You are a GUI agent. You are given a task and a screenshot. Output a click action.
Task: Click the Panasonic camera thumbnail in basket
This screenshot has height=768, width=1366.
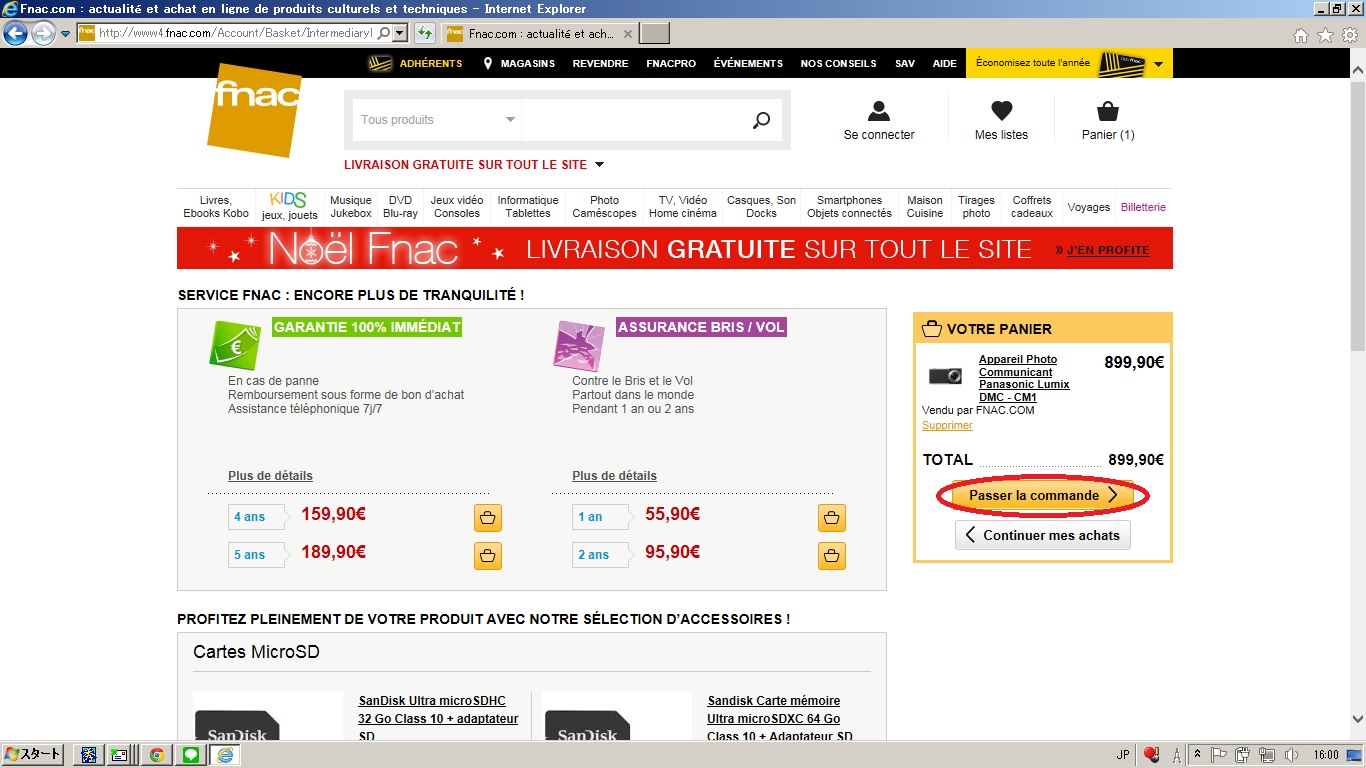945,376
